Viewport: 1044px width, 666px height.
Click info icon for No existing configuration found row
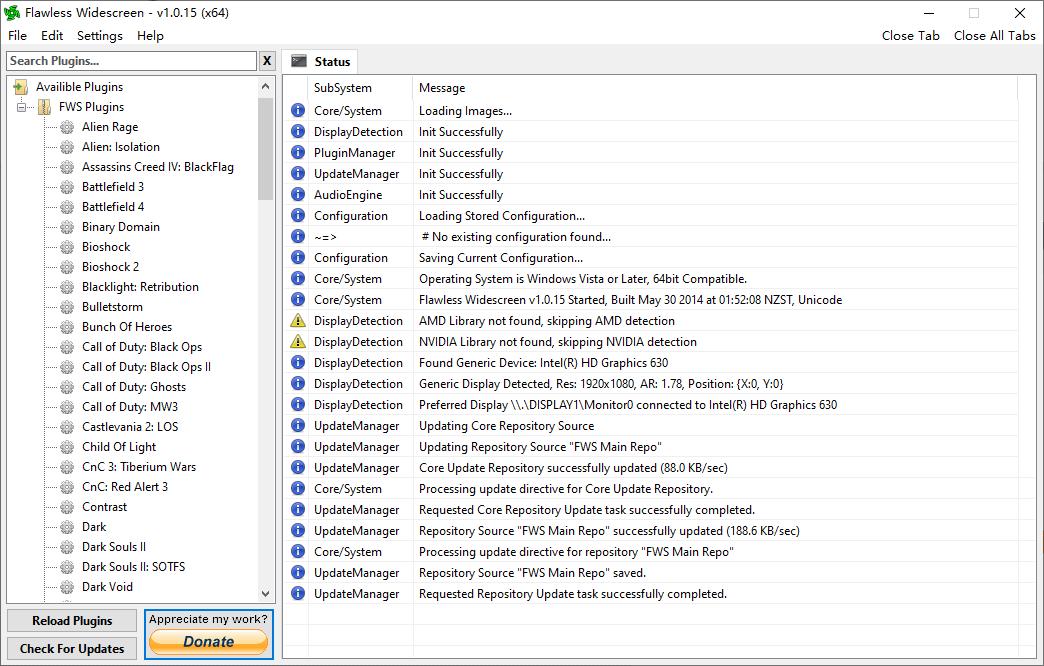[298, 236]
